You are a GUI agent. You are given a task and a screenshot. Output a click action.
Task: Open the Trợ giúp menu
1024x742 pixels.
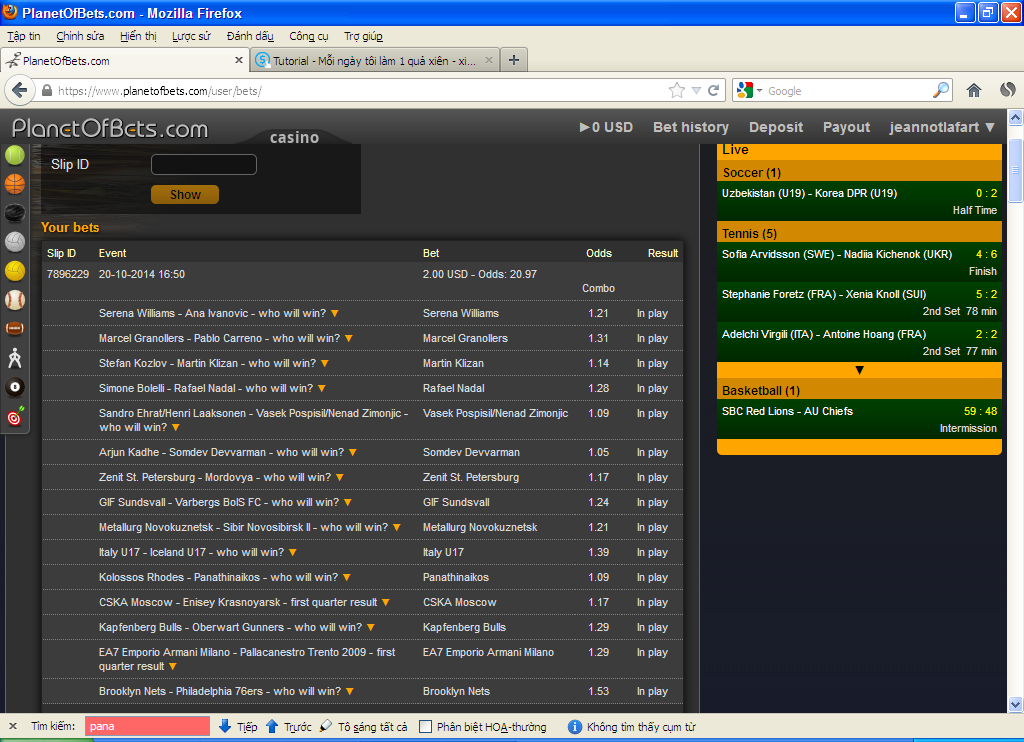(363, 36)
